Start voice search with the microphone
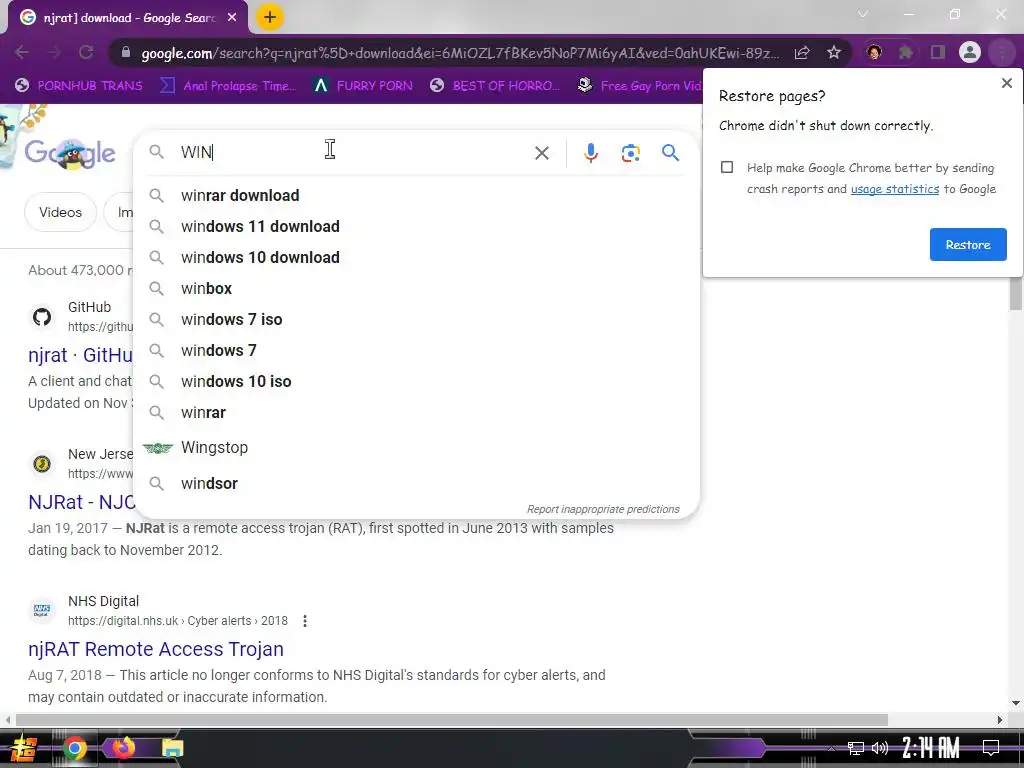 [x=590, y=153]
